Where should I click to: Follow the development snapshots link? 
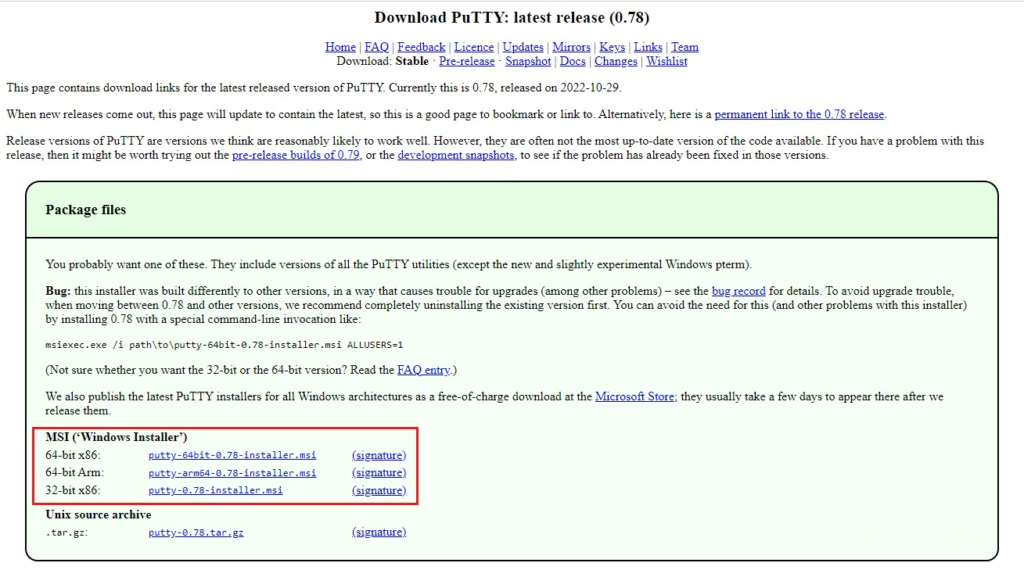pyautogui.click(x=456, y=156)
